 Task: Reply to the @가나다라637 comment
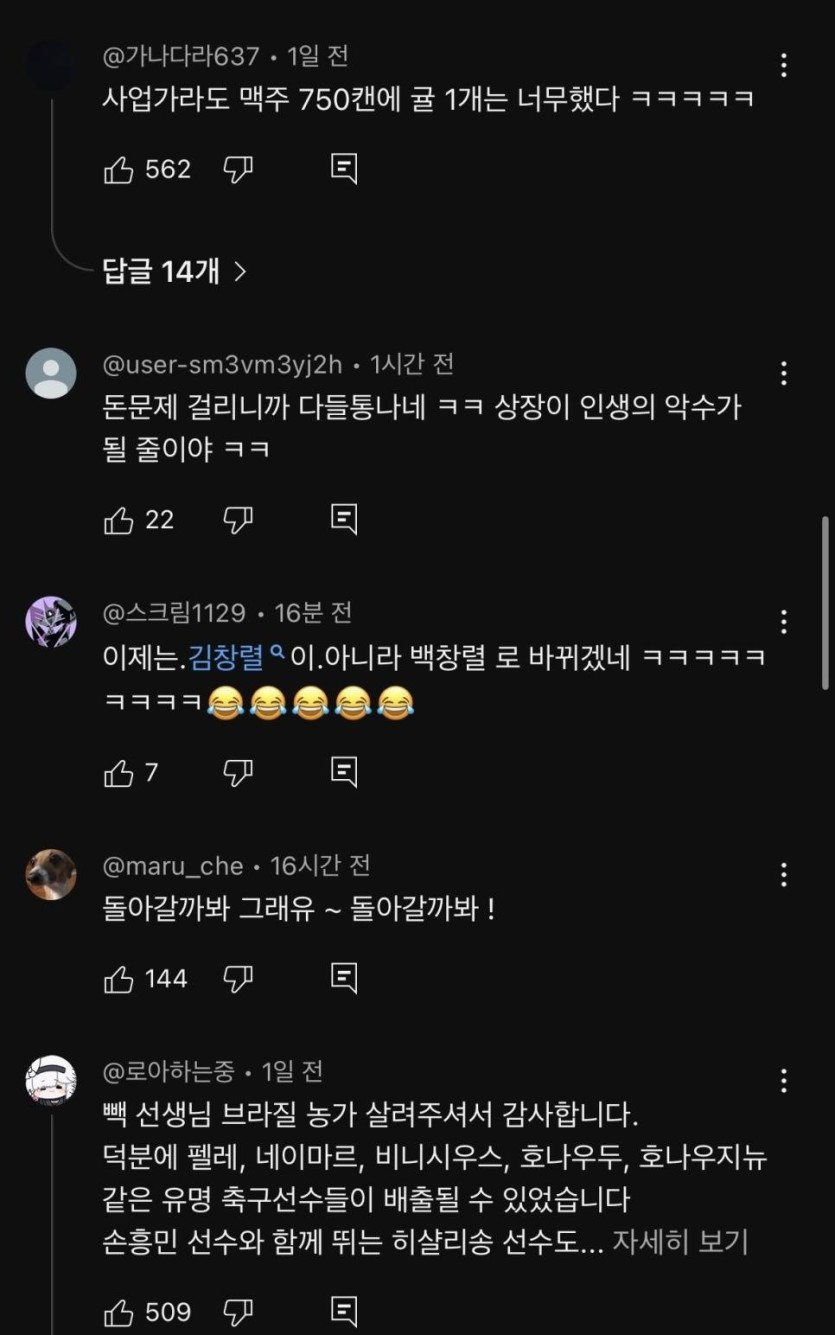pos(344,170)
